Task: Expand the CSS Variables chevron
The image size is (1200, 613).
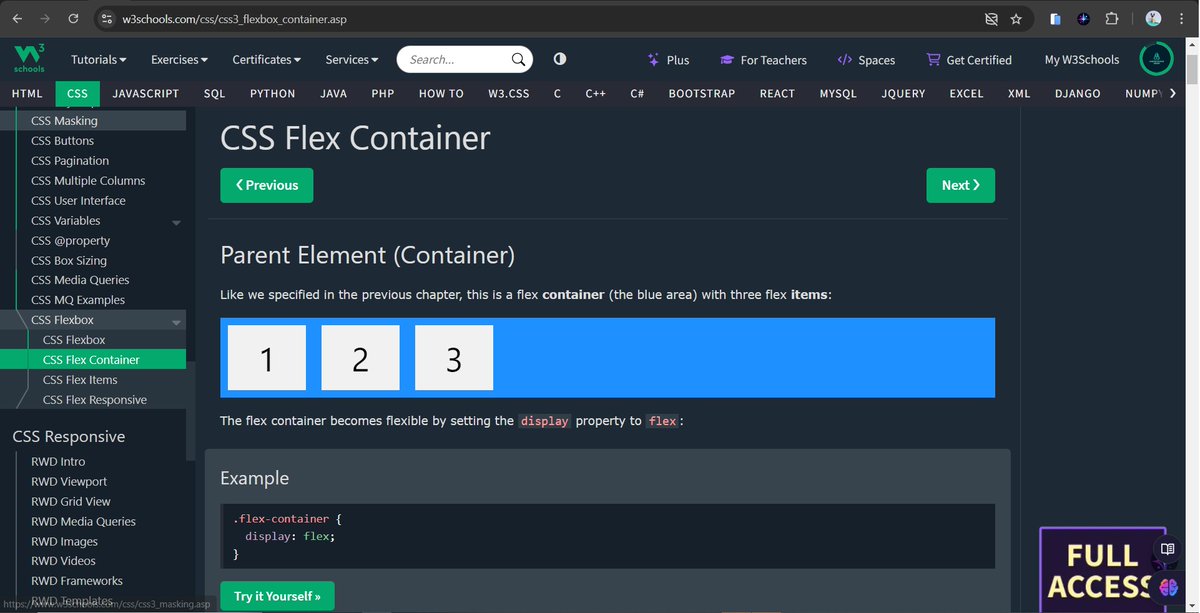Action: pyautogui.click(x=176, y=221)
